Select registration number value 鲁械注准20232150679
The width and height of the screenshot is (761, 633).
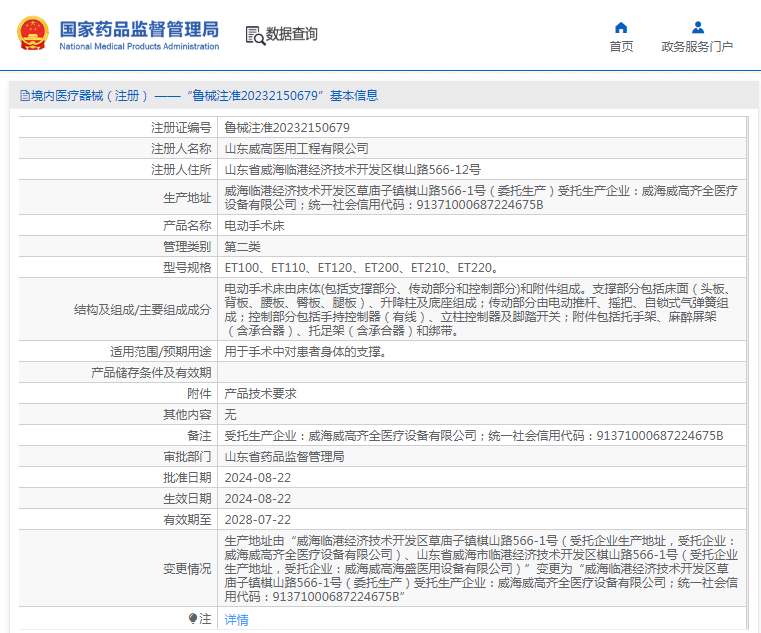coord(287,128)
